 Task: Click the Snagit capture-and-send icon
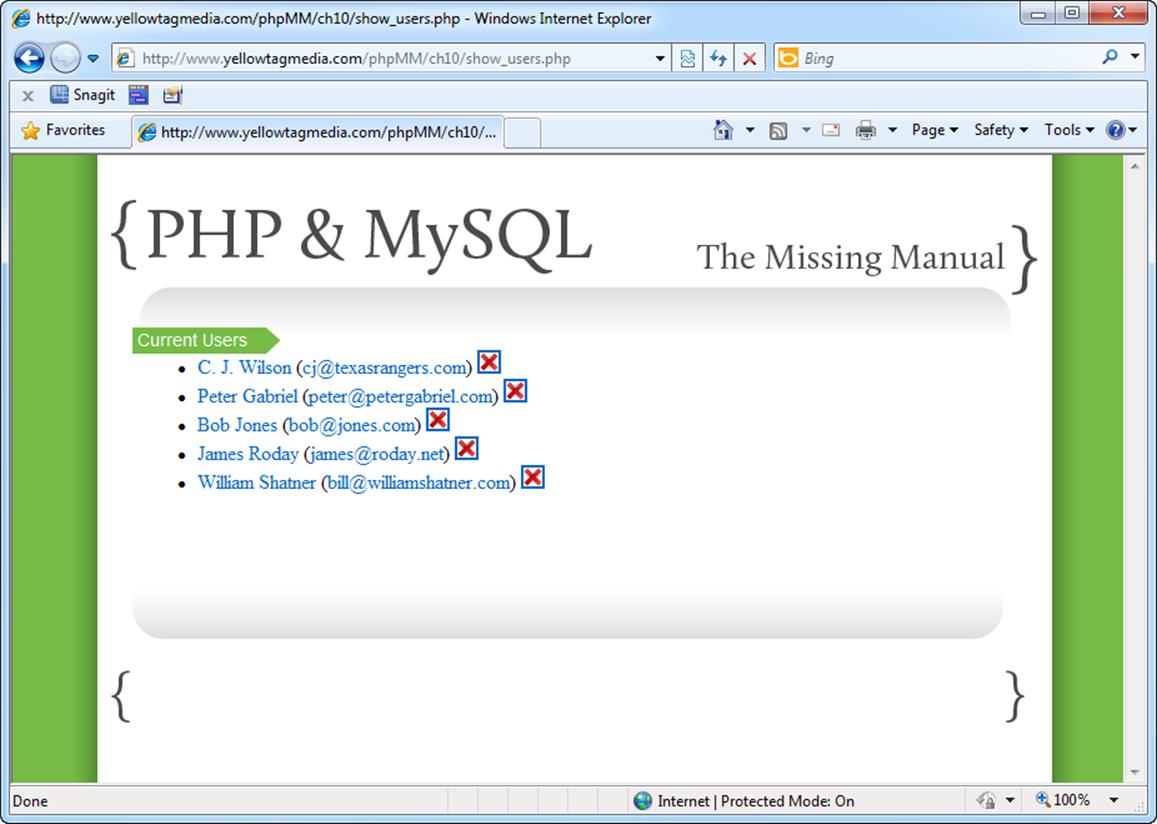point(173,94)
